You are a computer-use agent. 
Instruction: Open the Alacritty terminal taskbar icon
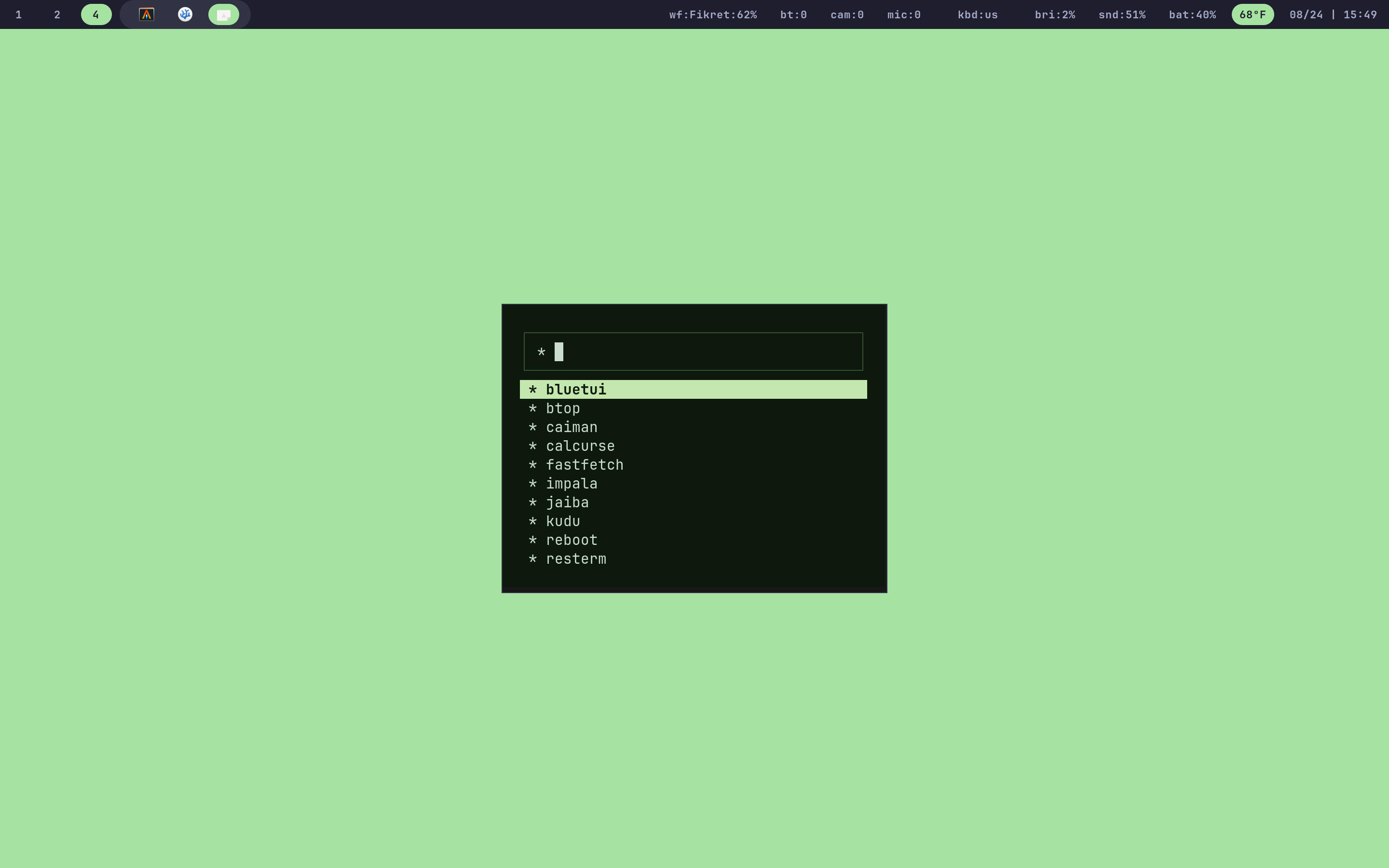146,14
